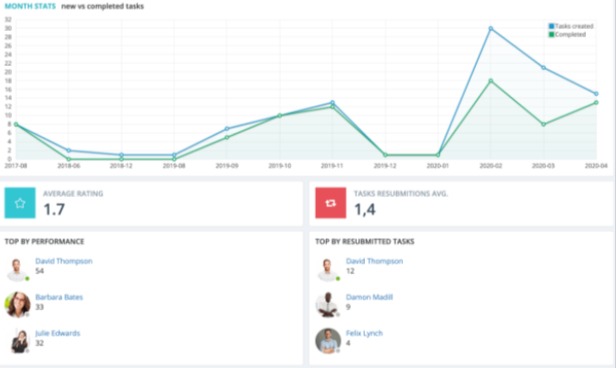616x368 pixels.
Task: Click the TOP BY PERFORMANCE heading
Action: click(x=44, y=242)
